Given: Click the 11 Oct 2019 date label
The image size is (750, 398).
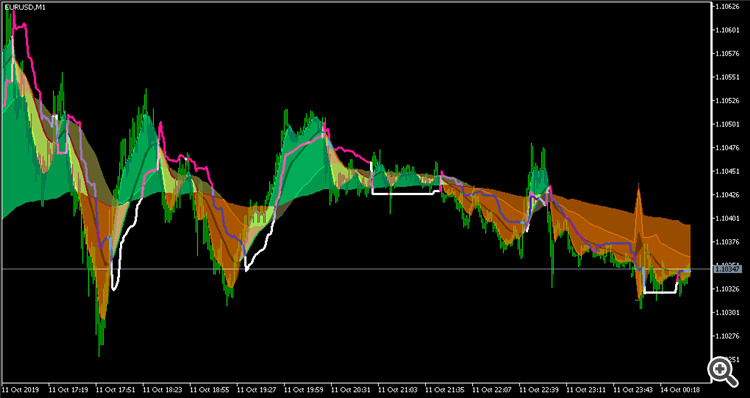Looking at the screenshot, I should 21,389.
